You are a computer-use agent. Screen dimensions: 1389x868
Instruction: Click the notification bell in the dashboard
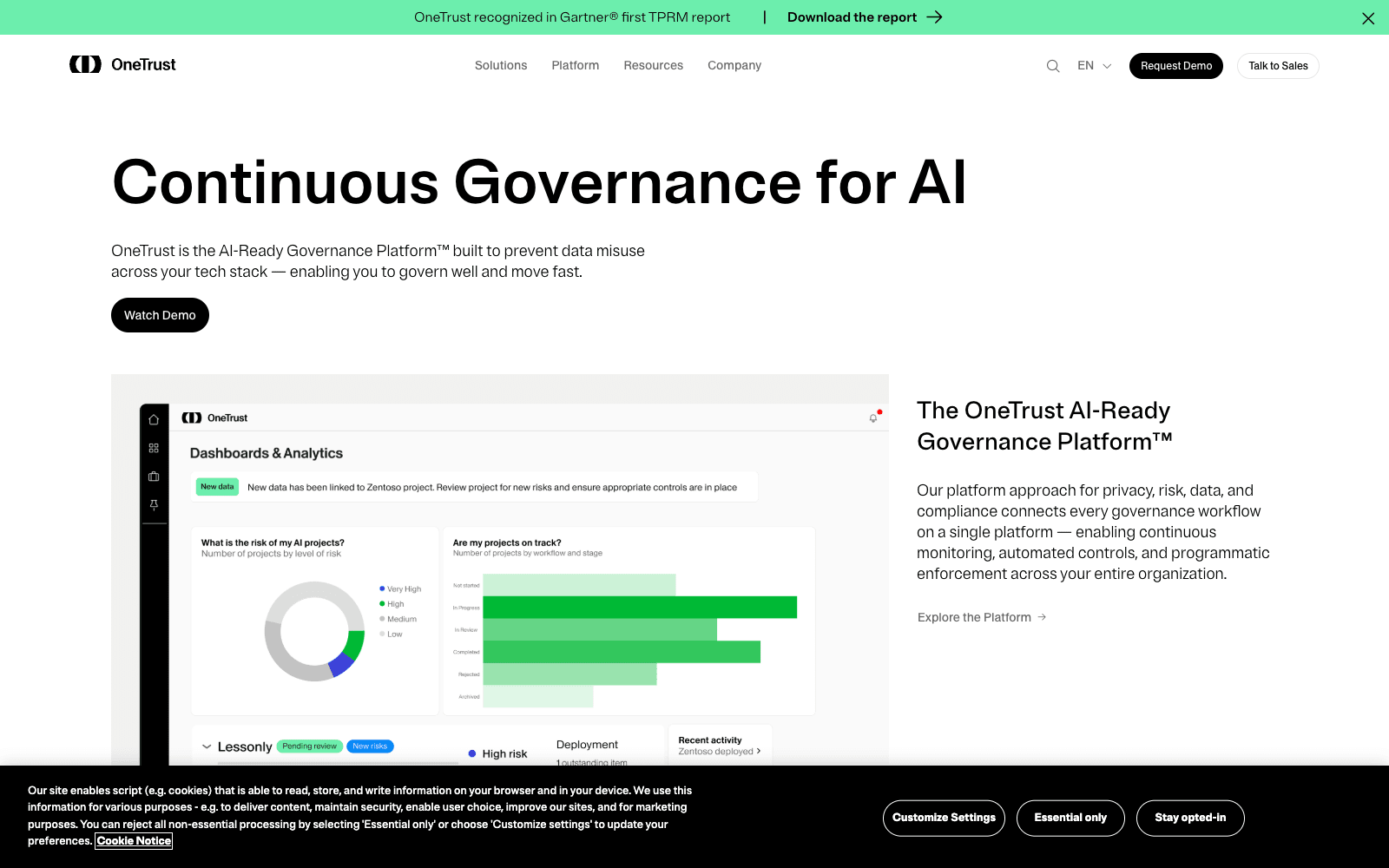coord(873,418)
